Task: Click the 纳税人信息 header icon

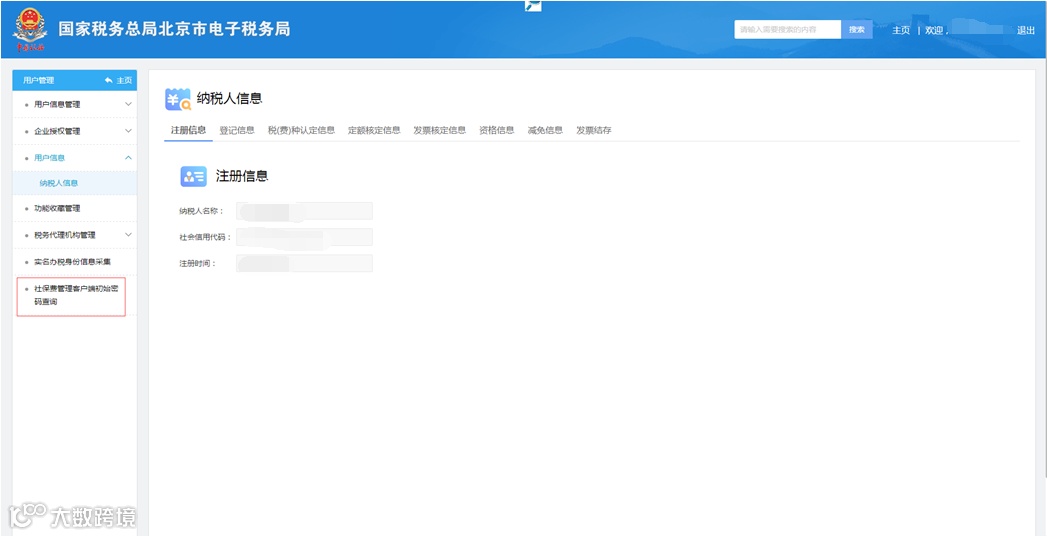Action: [178, 99]
